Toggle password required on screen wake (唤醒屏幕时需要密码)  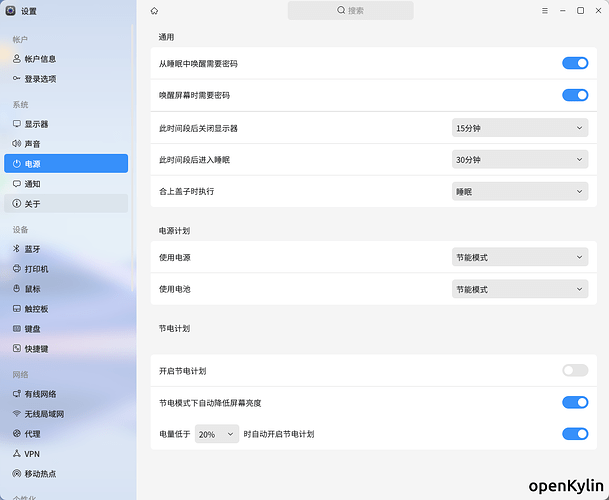pos(575,95)
